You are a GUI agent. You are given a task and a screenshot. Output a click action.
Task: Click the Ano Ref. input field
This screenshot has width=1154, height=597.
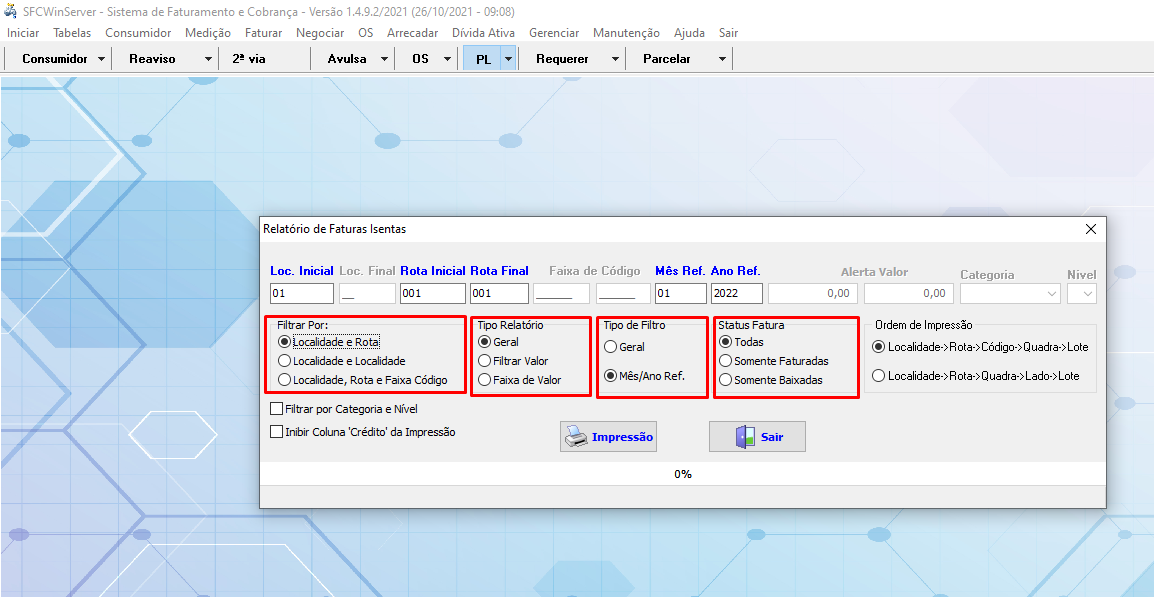pyautogui.click(x=736, y=294)
